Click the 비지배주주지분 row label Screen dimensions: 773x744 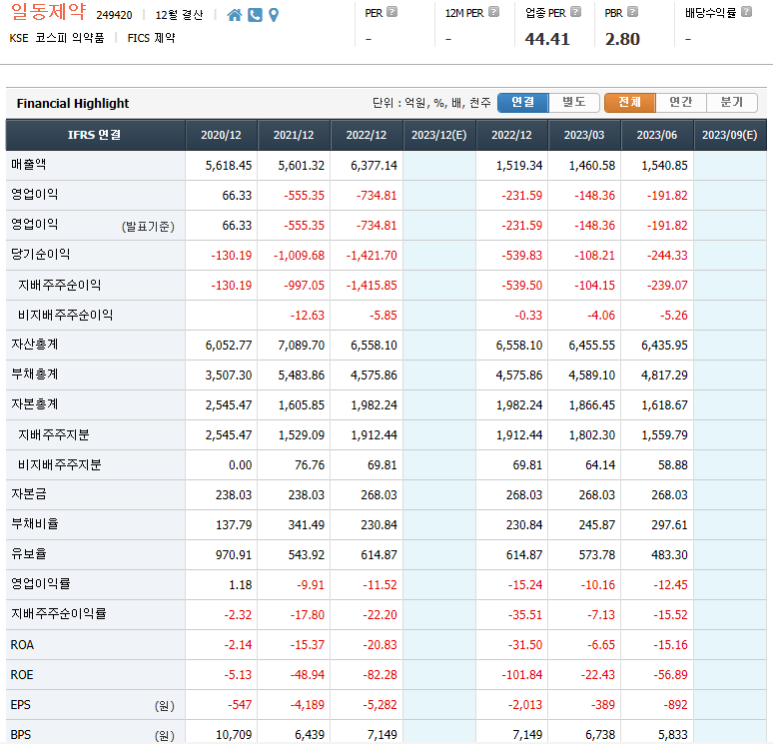(x=60, y=464)
